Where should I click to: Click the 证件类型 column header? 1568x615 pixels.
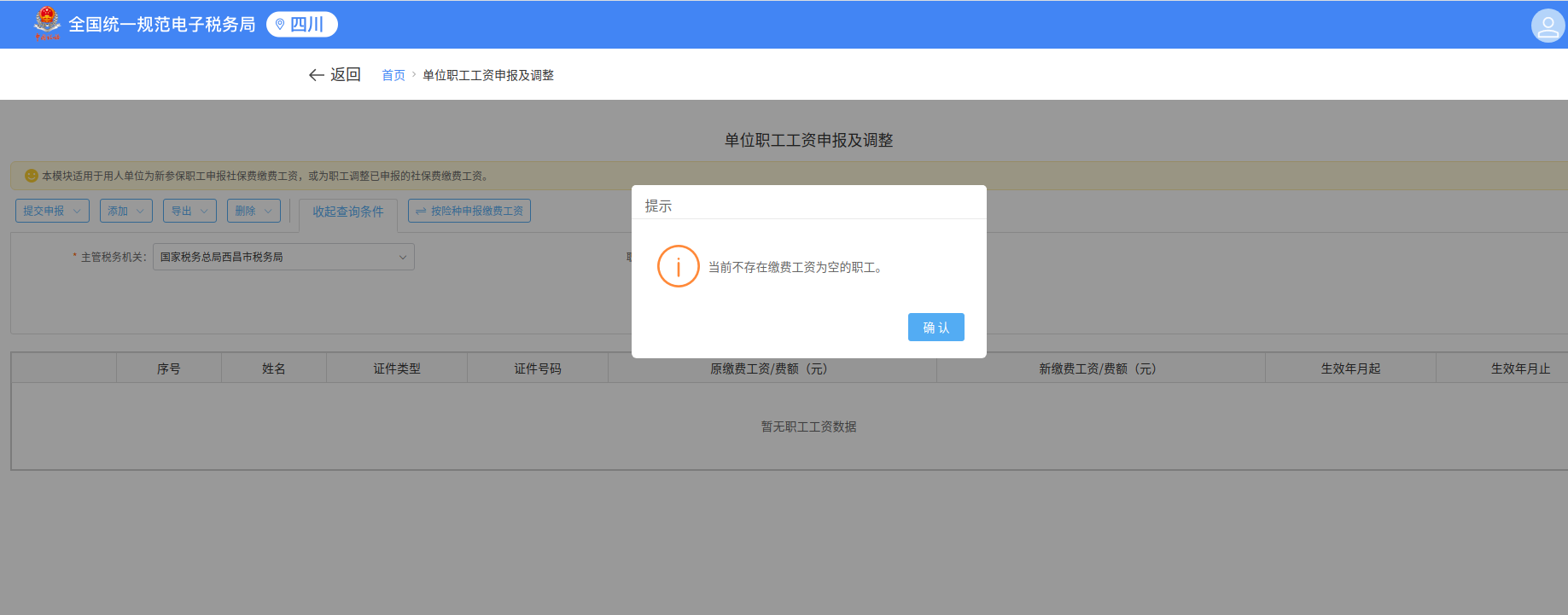click(396, 368)
